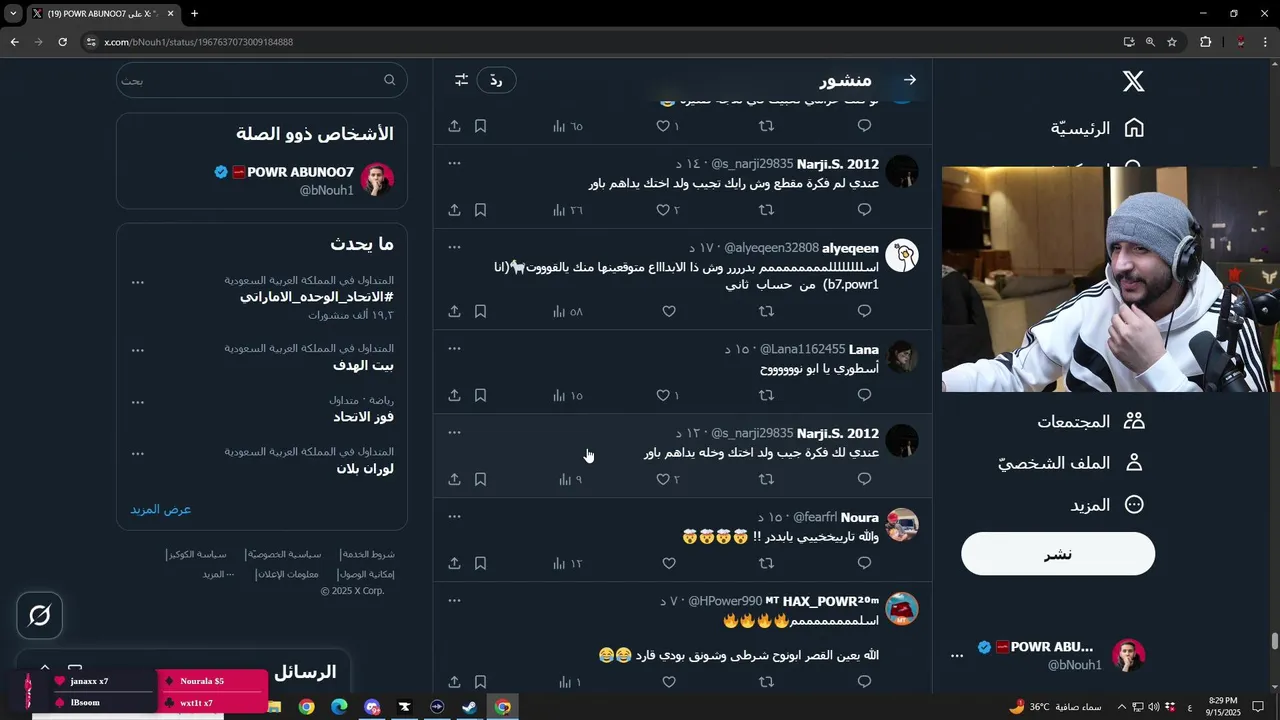Open options on Narji.S. ١٢ د reply
Image resolution: width=1280 pixels, height=720 pixels.
point(454,432)
